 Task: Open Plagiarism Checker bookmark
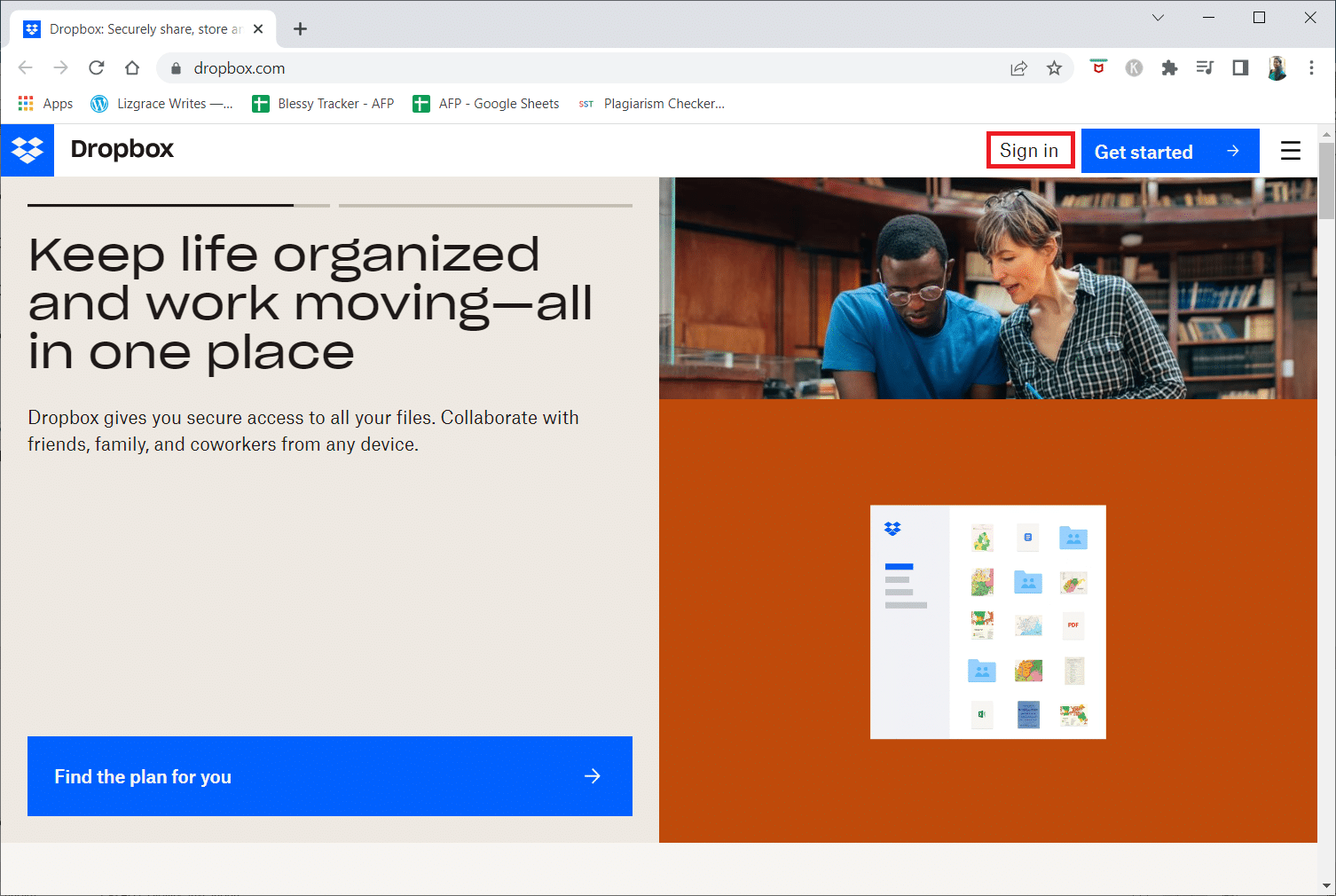click(x=651, y=104)
